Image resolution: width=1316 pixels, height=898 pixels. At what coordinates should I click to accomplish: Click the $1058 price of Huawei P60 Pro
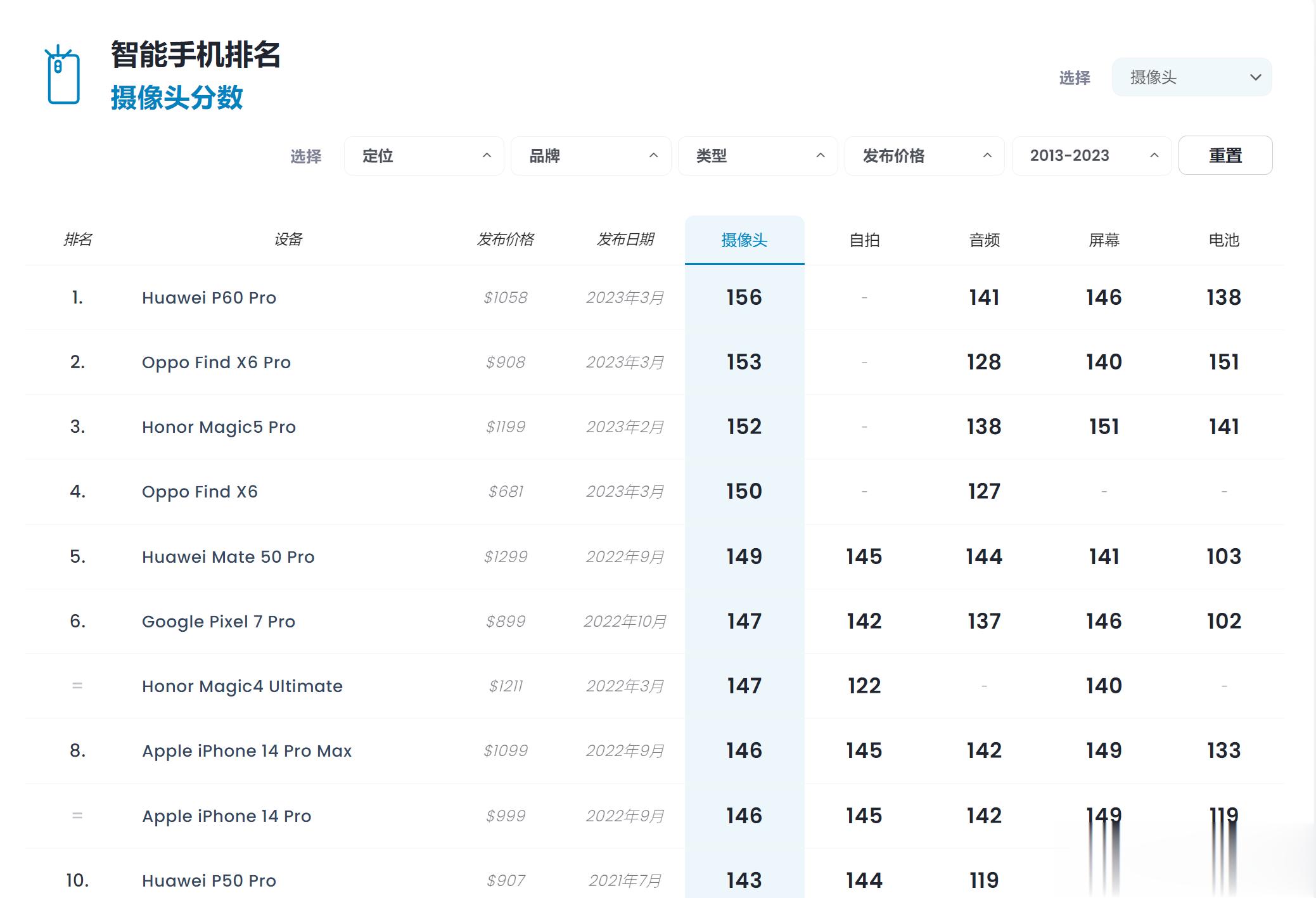point(505,298)
